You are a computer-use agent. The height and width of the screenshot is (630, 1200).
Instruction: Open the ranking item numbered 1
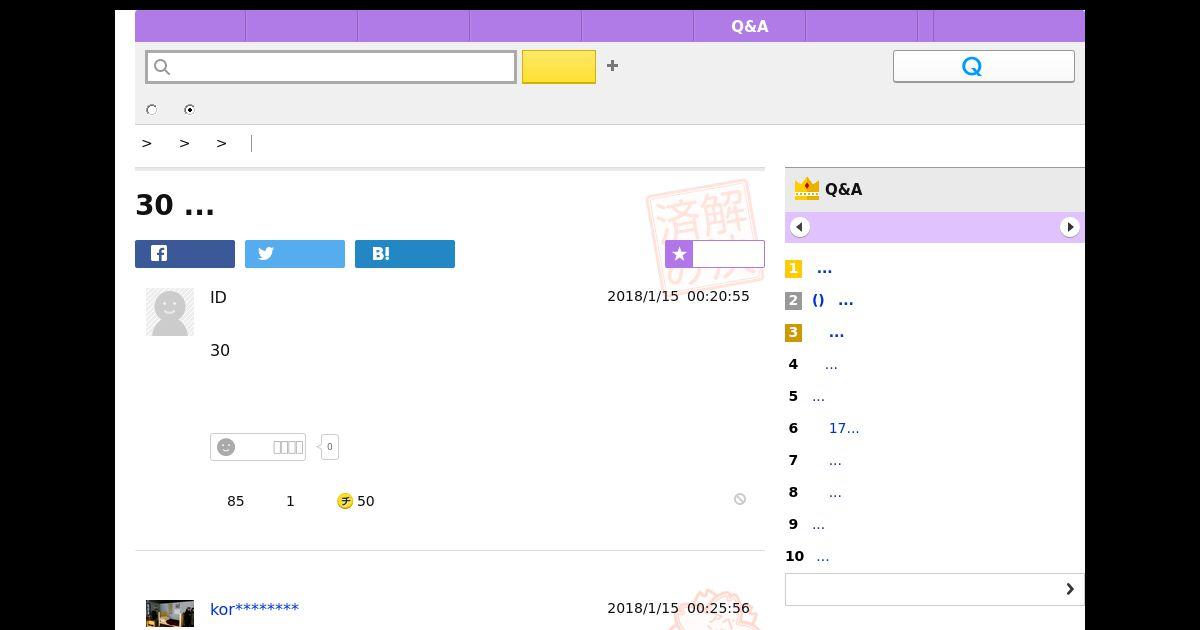[x=824, y=269]
